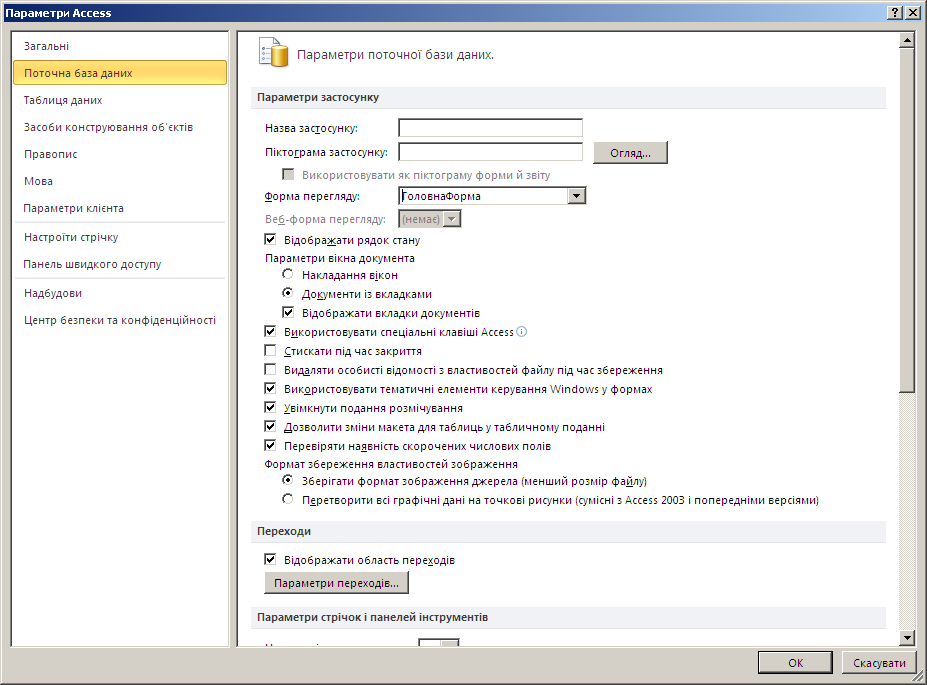The height and width of the screenshot is (685, 927).
Task: Expand the Форма перегляду dropdown
Action: tap(576, 196)
